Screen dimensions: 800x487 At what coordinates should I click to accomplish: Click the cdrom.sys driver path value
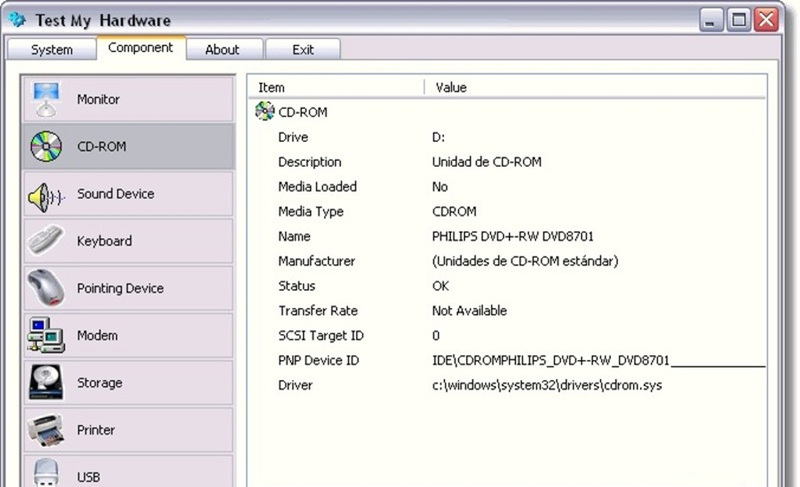(547, 385)
